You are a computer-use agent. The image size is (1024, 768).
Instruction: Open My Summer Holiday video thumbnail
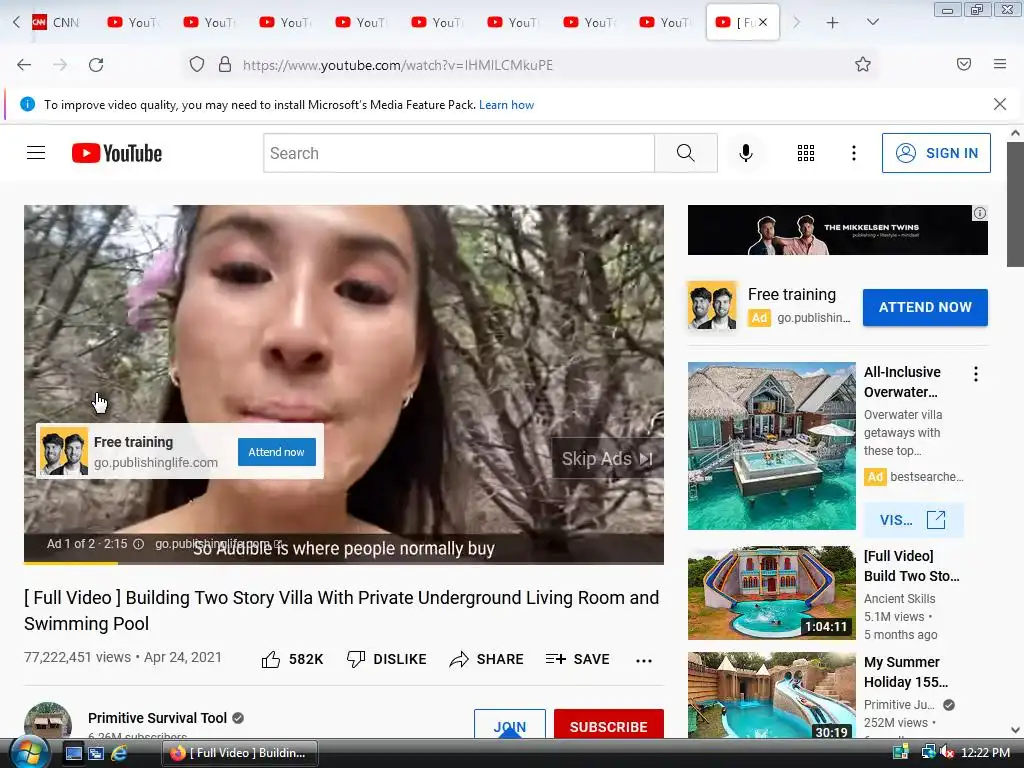click(x=771, y=695)
